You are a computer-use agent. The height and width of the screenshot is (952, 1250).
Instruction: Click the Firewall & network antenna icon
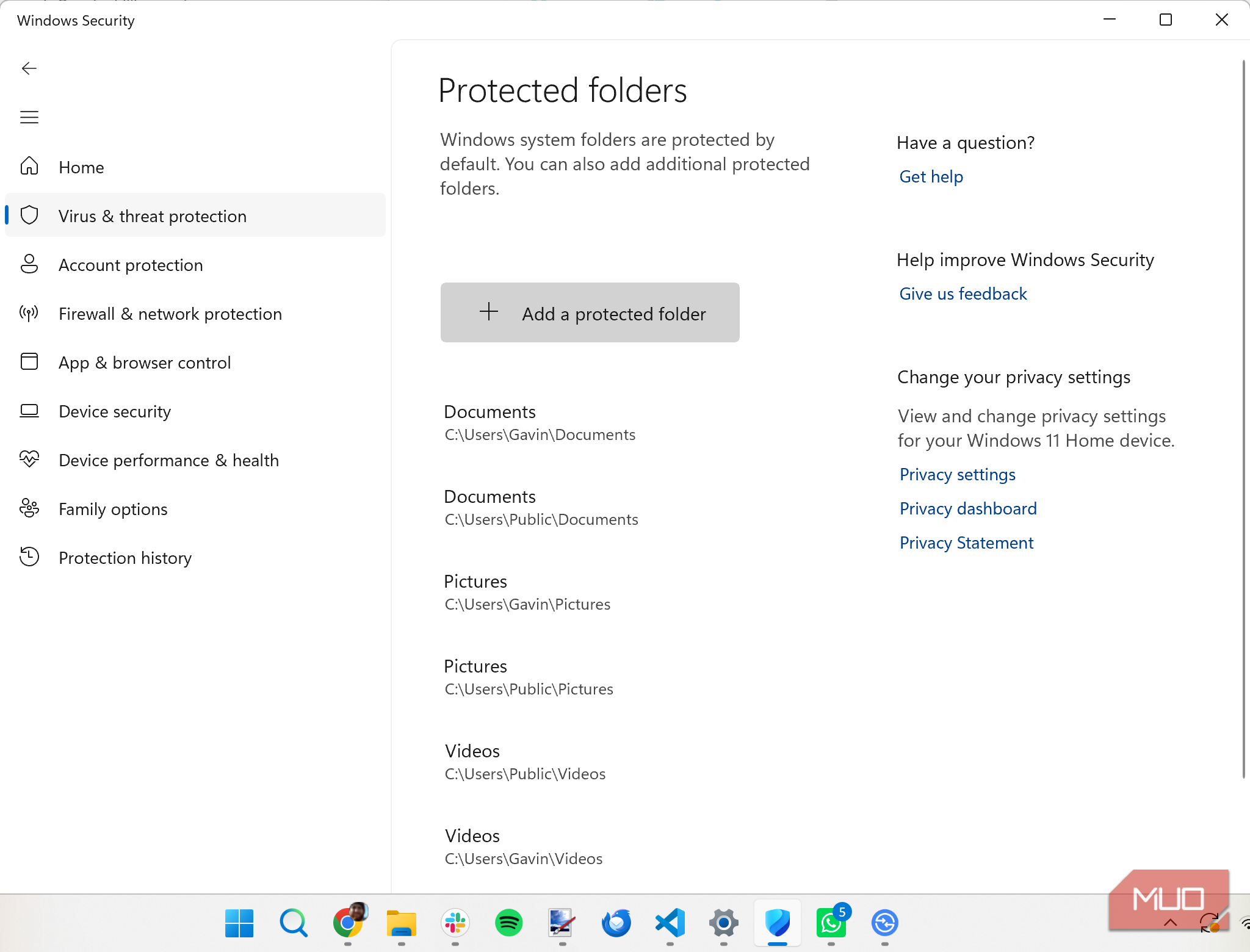29,313
